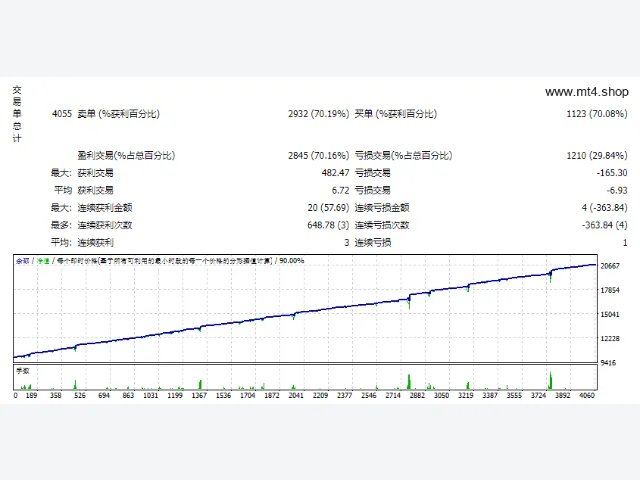Click the 连续获利次数 label
This screenshot has height=480, width=640.
point(105,225)
